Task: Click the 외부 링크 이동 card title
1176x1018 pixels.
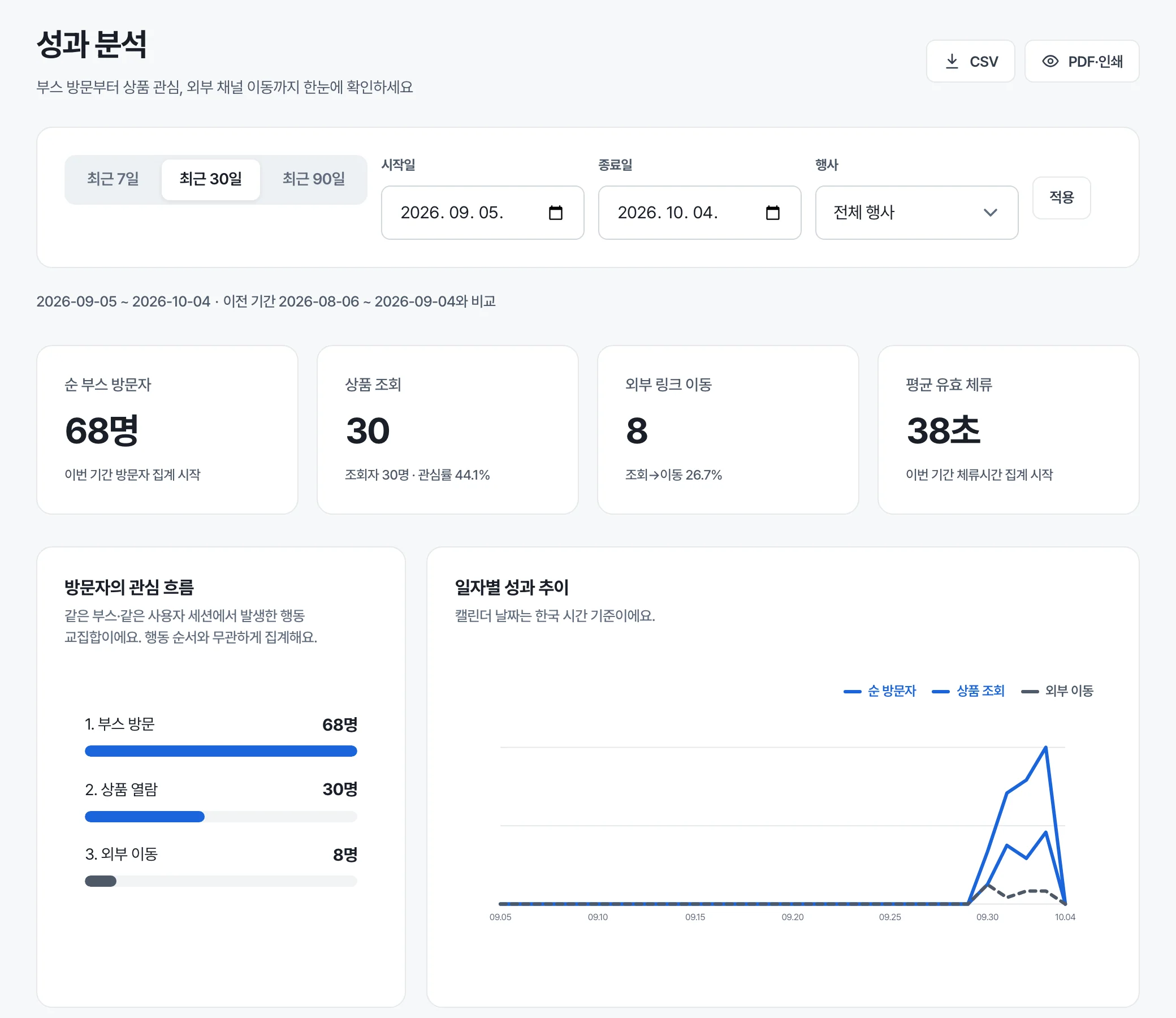Action: (668, 385)
